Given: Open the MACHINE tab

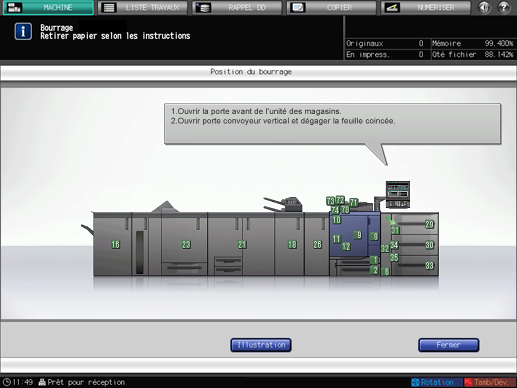Looking at the screenshot, I should [x=48, y=7].
